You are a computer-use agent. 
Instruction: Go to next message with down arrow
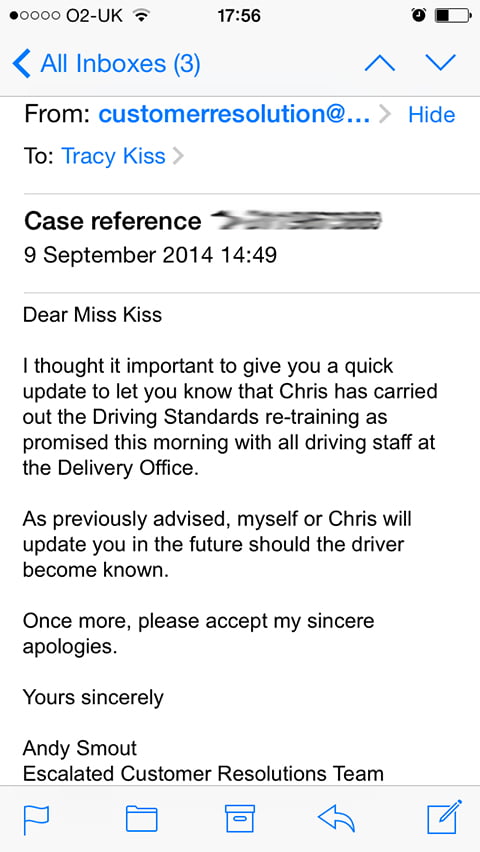coord(441,64)
